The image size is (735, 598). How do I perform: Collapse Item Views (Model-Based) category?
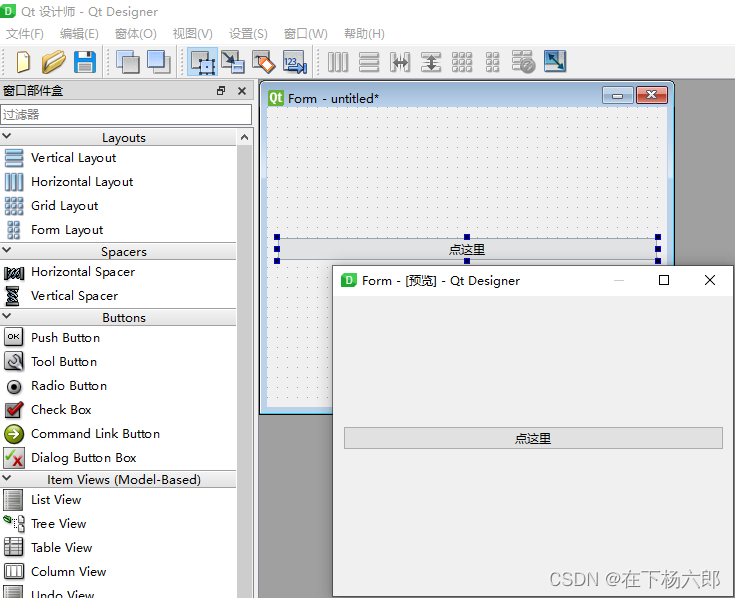pos(7,478)
